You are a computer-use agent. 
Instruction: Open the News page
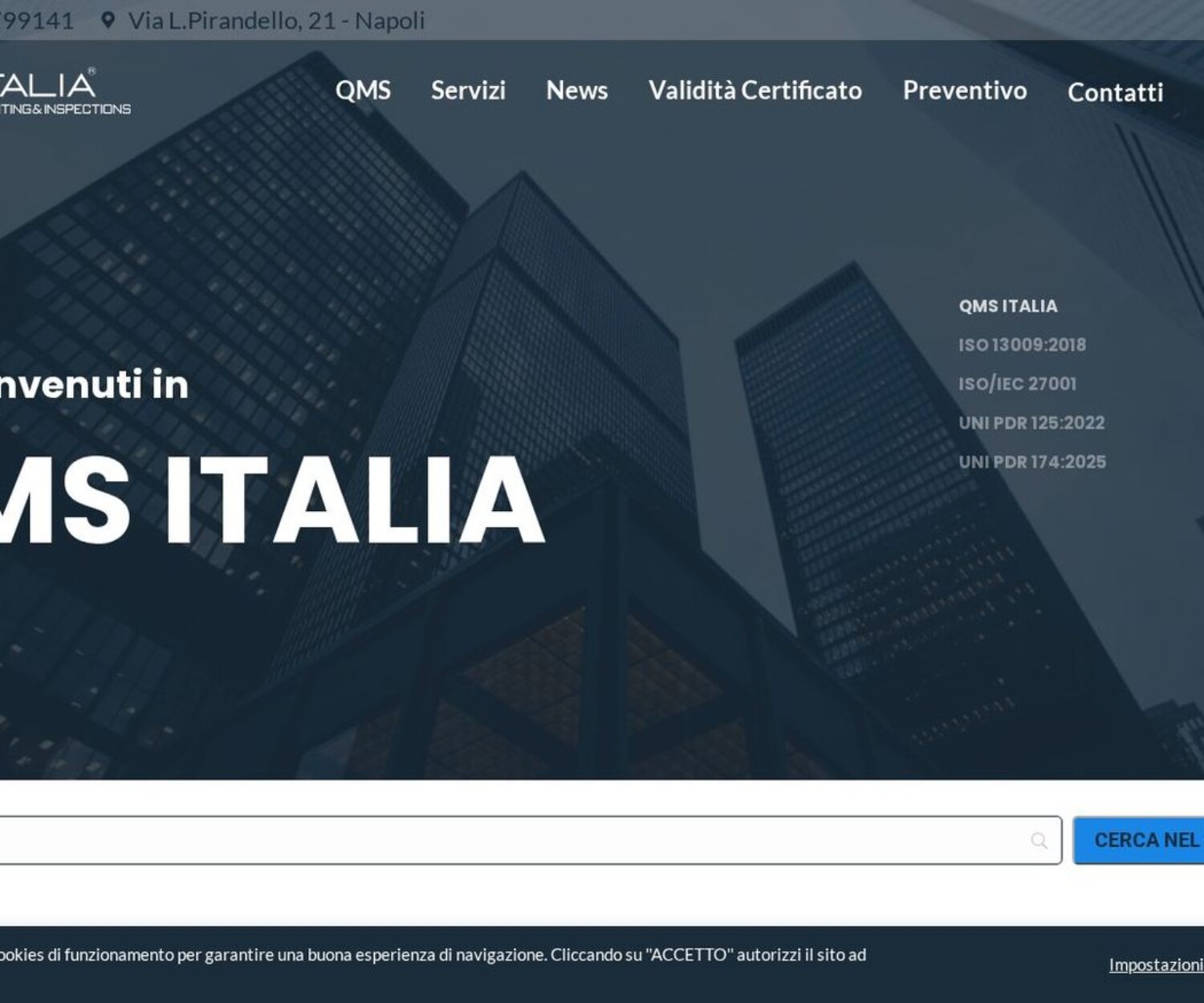[x=576, y=90]
